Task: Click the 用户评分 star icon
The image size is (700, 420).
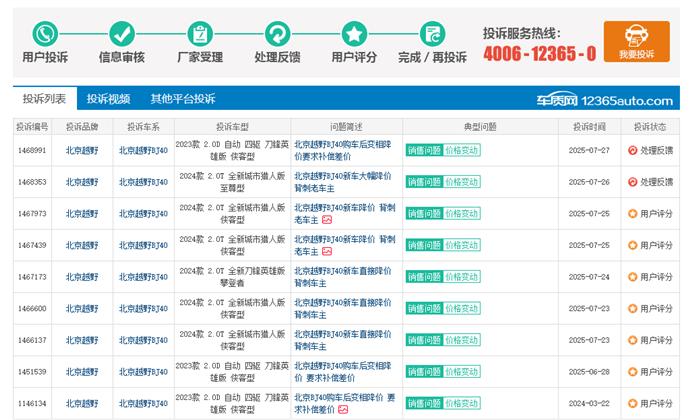Action: pyautogui.click(x=354, y=34)
